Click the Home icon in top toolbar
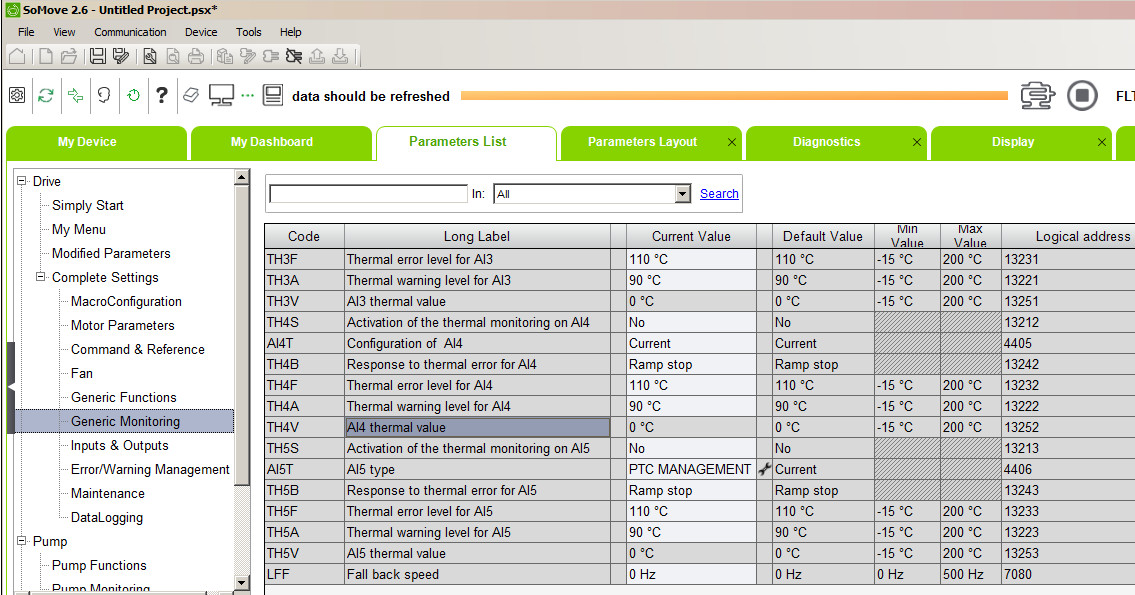Screen dimensions: 1135x595 pos(17,56)
